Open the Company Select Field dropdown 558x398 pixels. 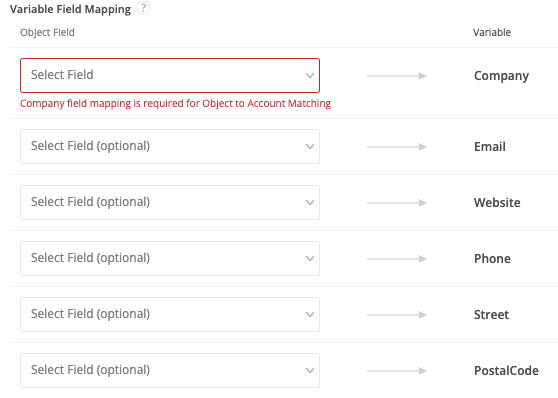click(x=170, y=75)
